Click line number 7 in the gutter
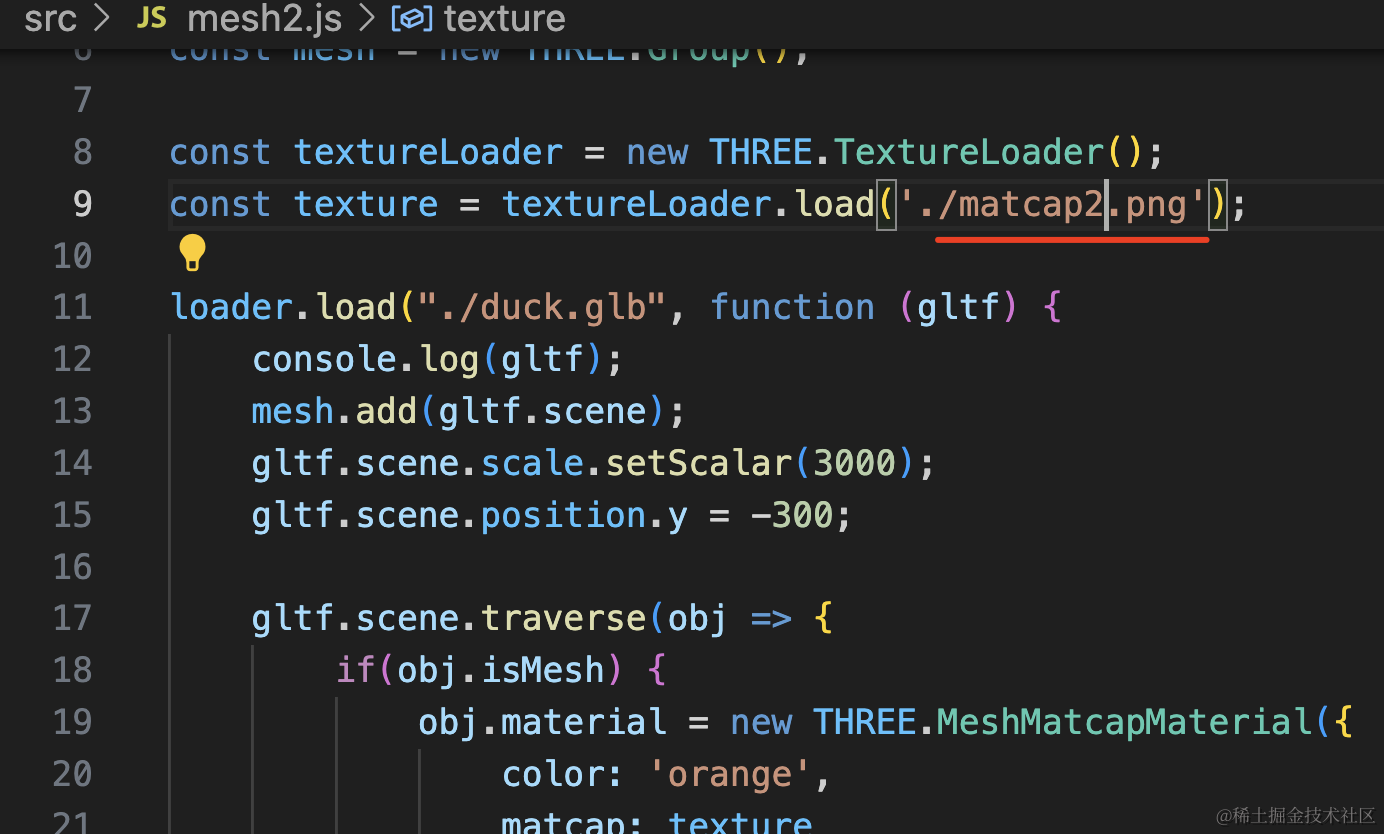The height and width of the screenshot is (834, 1384). 82,100
